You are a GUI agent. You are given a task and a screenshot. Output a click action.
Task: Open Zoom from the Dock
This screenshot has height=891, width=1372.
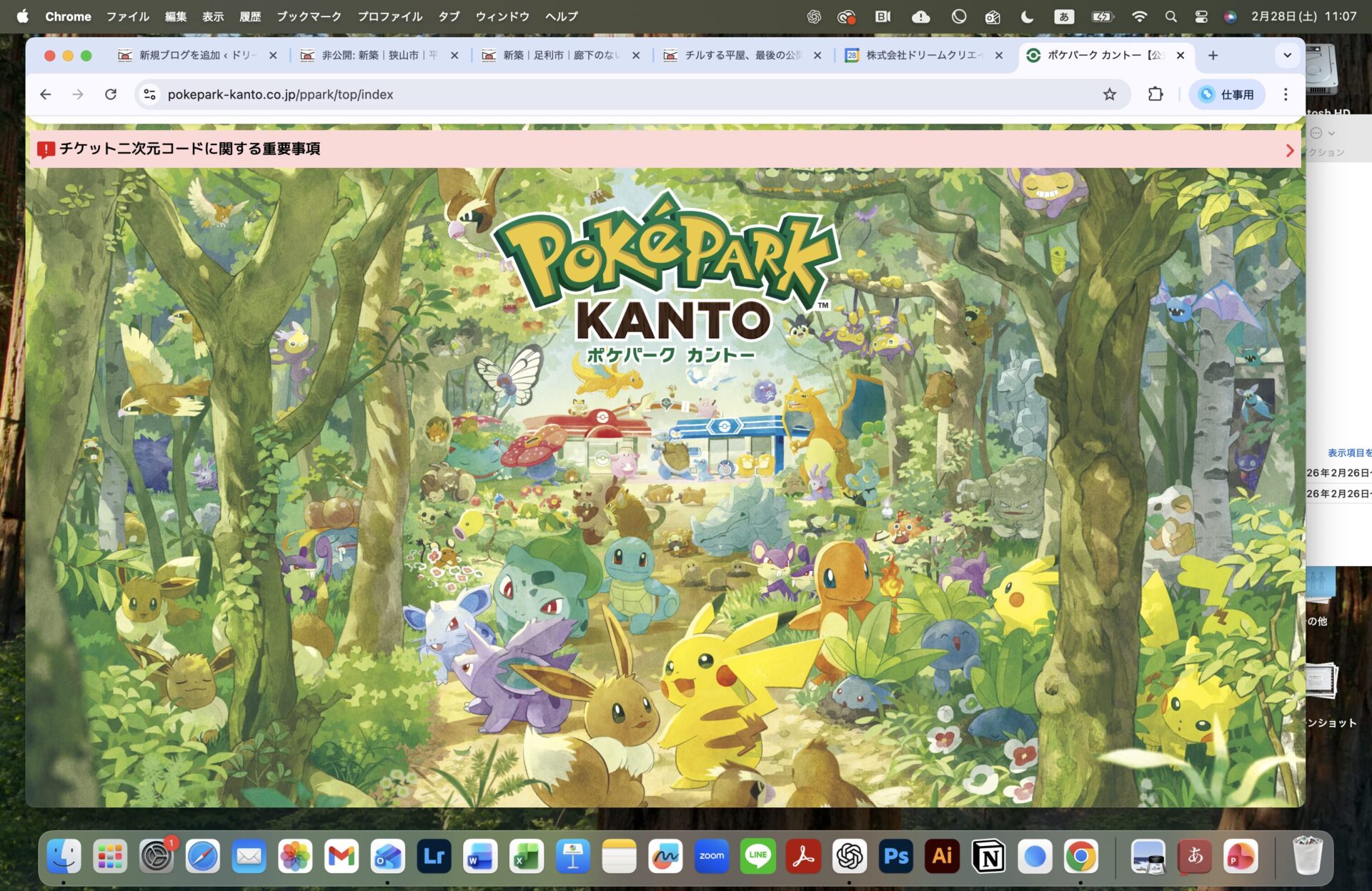pos(712,855)
